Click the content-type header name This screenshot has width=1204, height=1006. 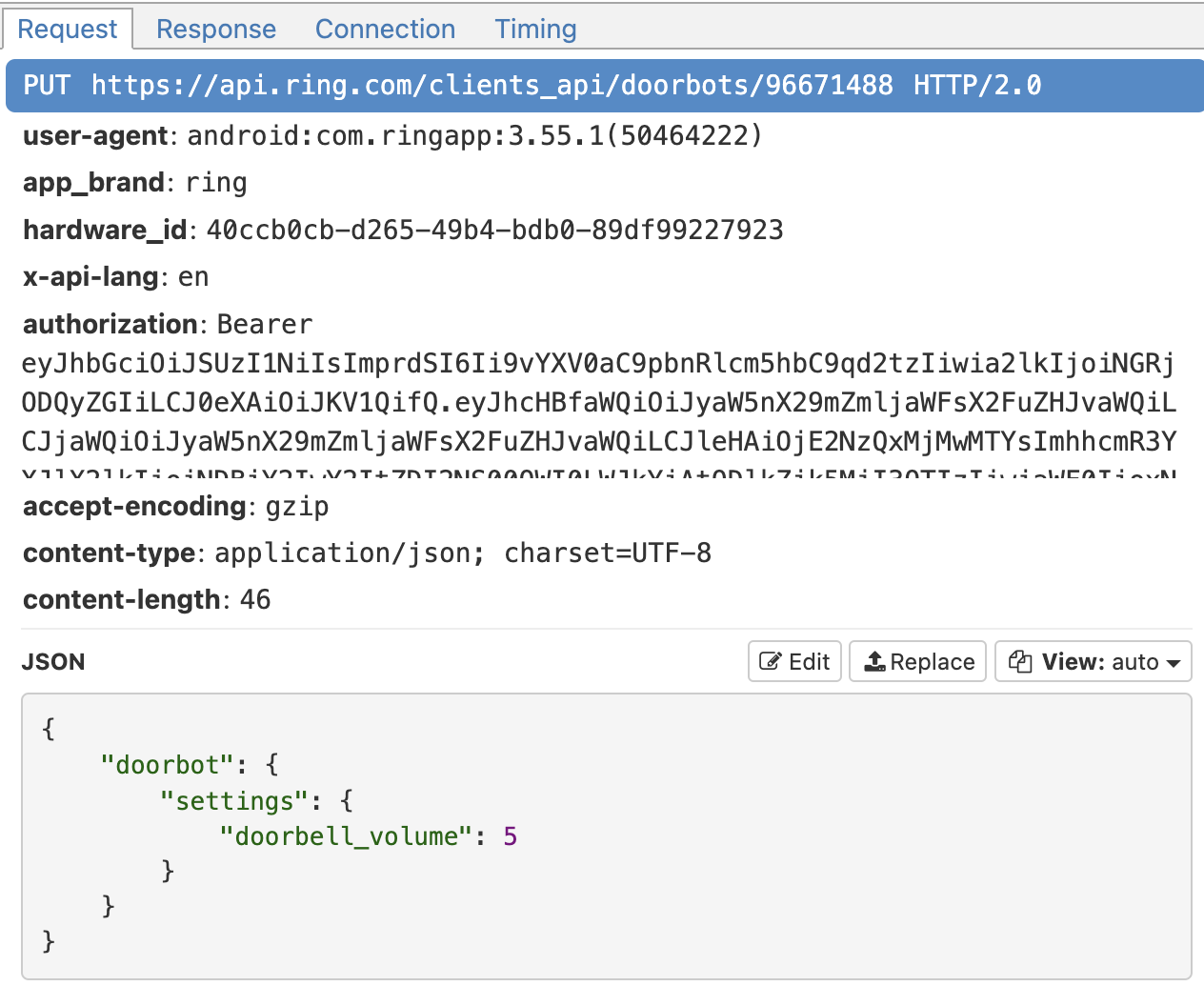[x=110, y=553]
